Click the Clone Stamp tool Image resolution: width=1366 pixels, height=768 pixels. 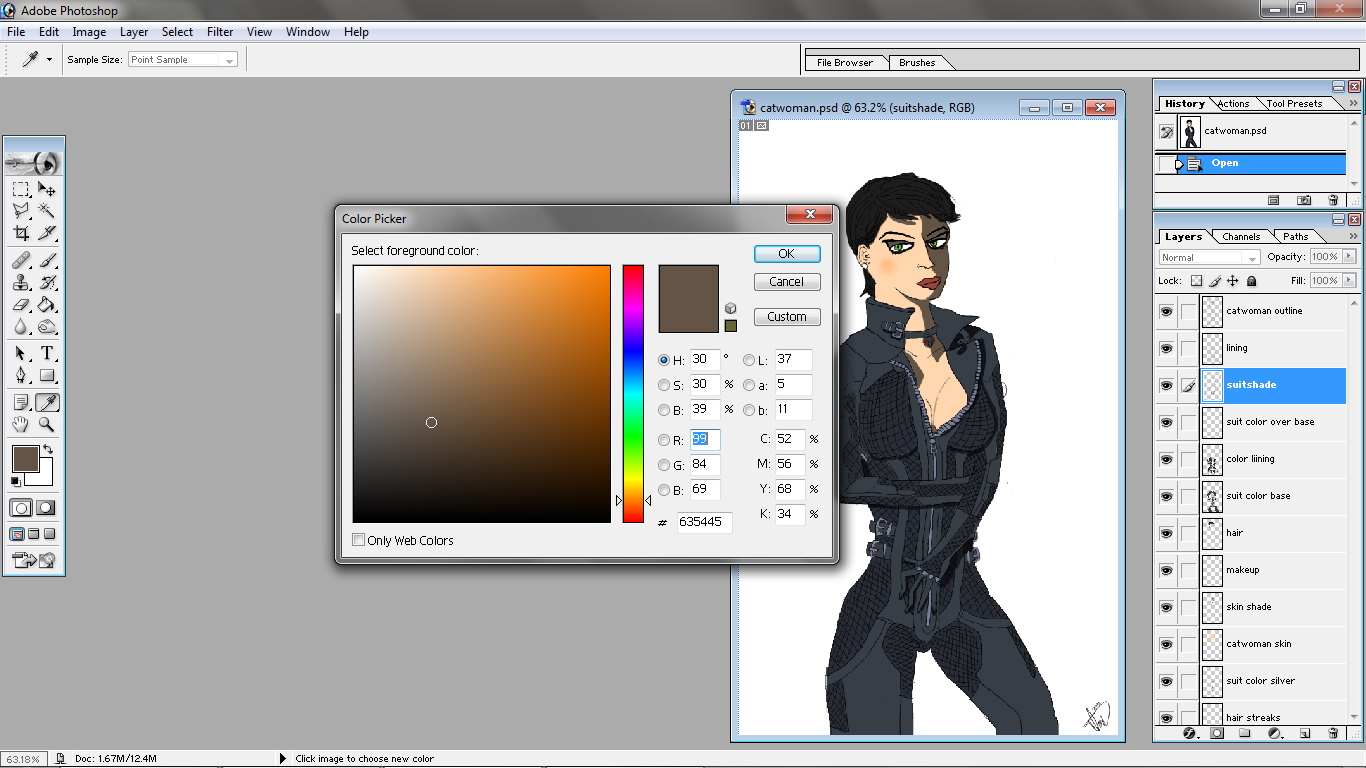[x=21, y=282]
